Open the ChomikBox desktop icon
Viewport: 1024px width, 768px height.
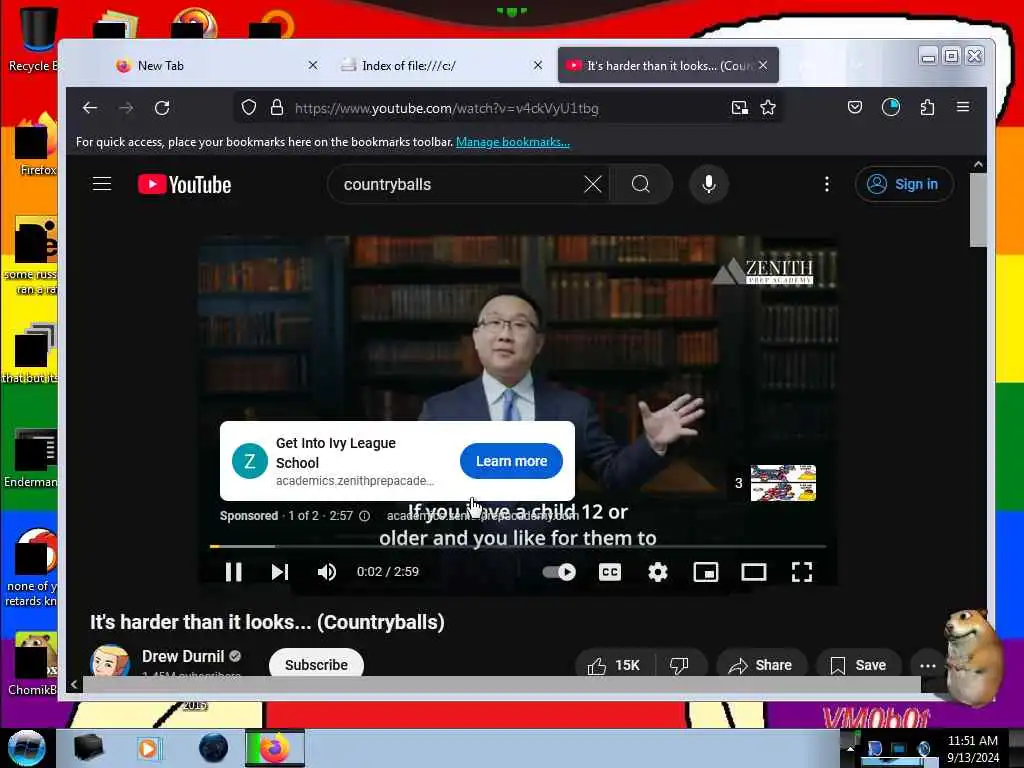tap(33, 664)
